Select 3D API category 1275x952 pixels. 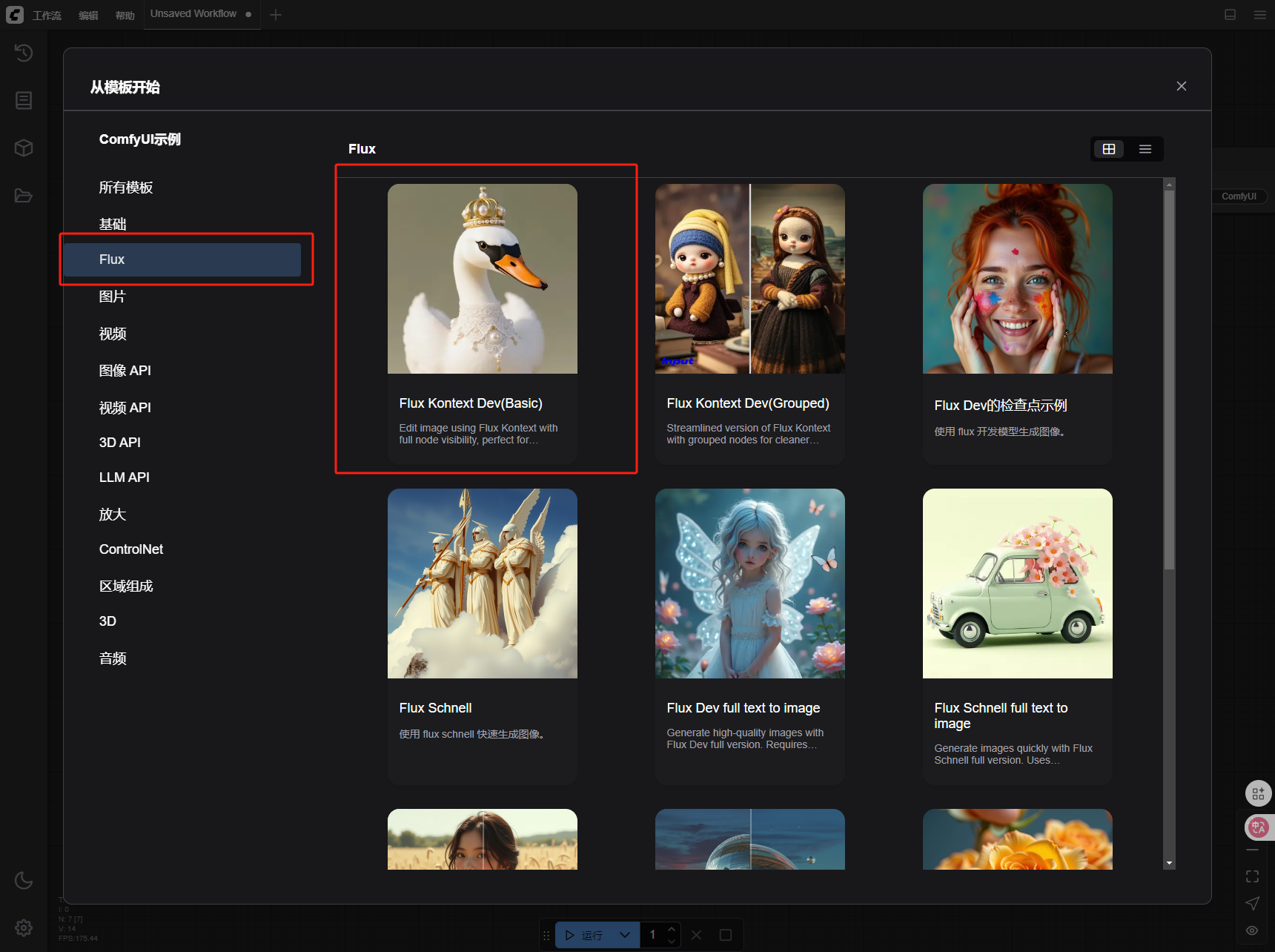tap(182, 442)
